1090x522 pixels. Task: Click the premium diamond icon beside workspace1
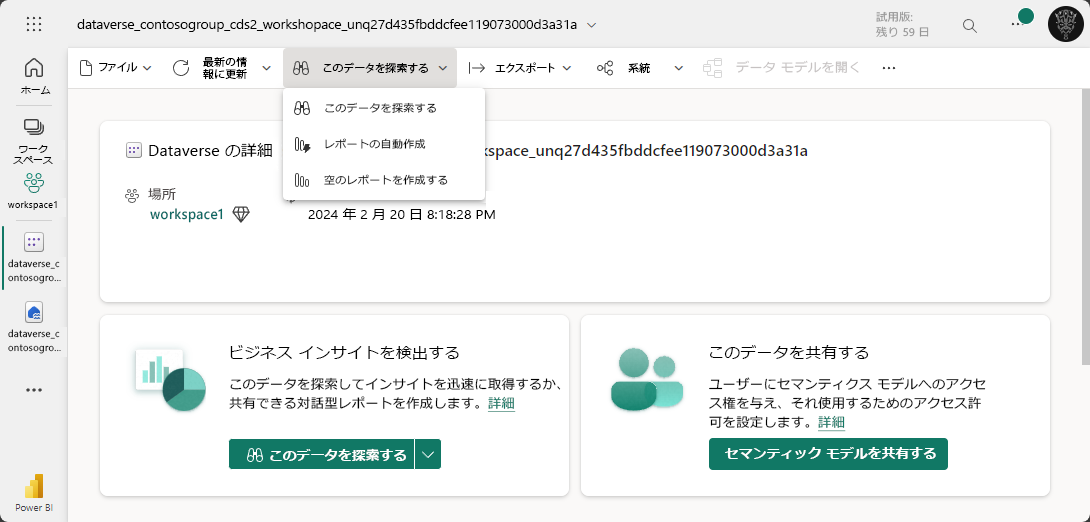coord(241,215)
